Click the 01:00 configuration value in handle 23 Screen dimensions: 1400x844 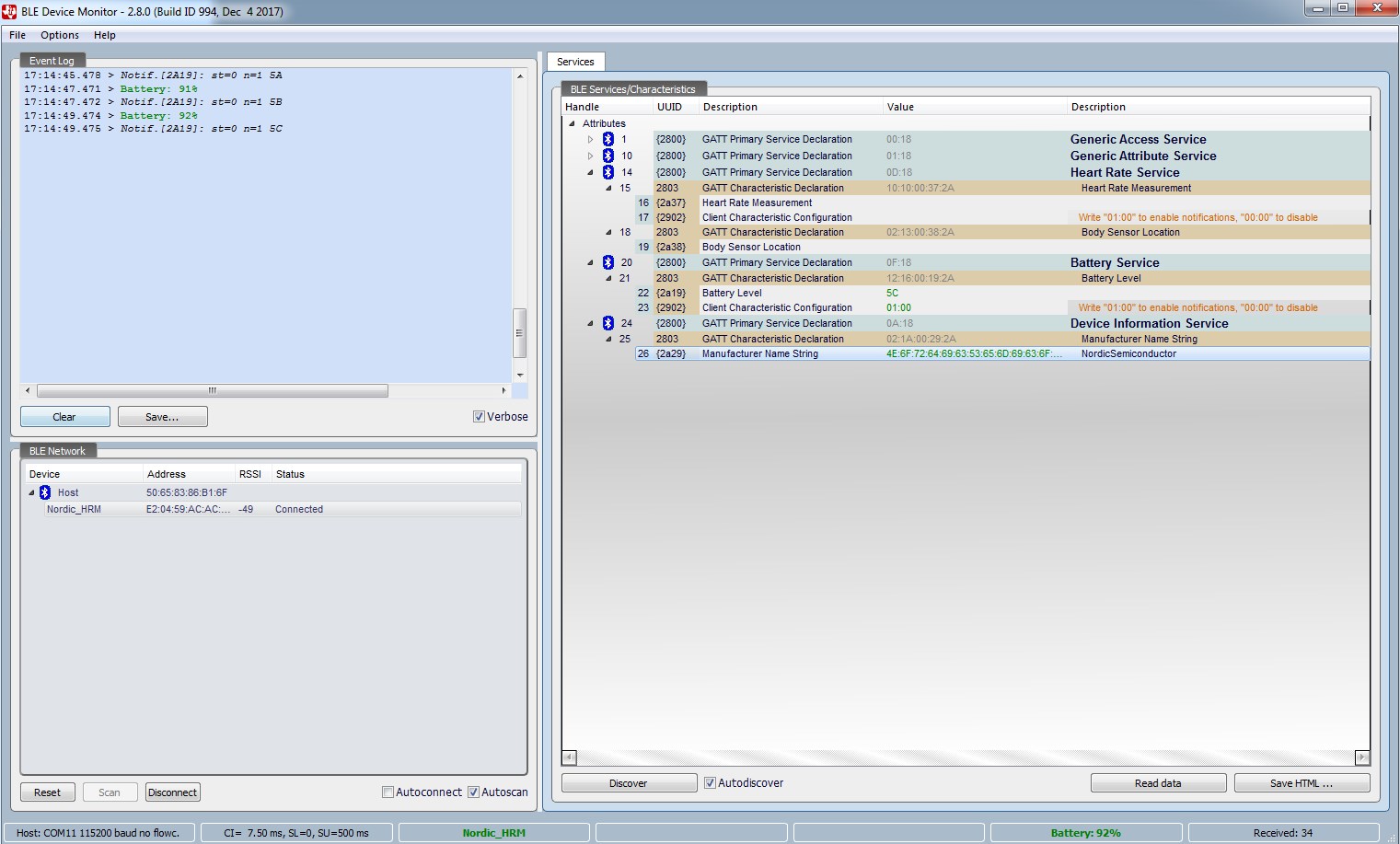tap(898, 307)
